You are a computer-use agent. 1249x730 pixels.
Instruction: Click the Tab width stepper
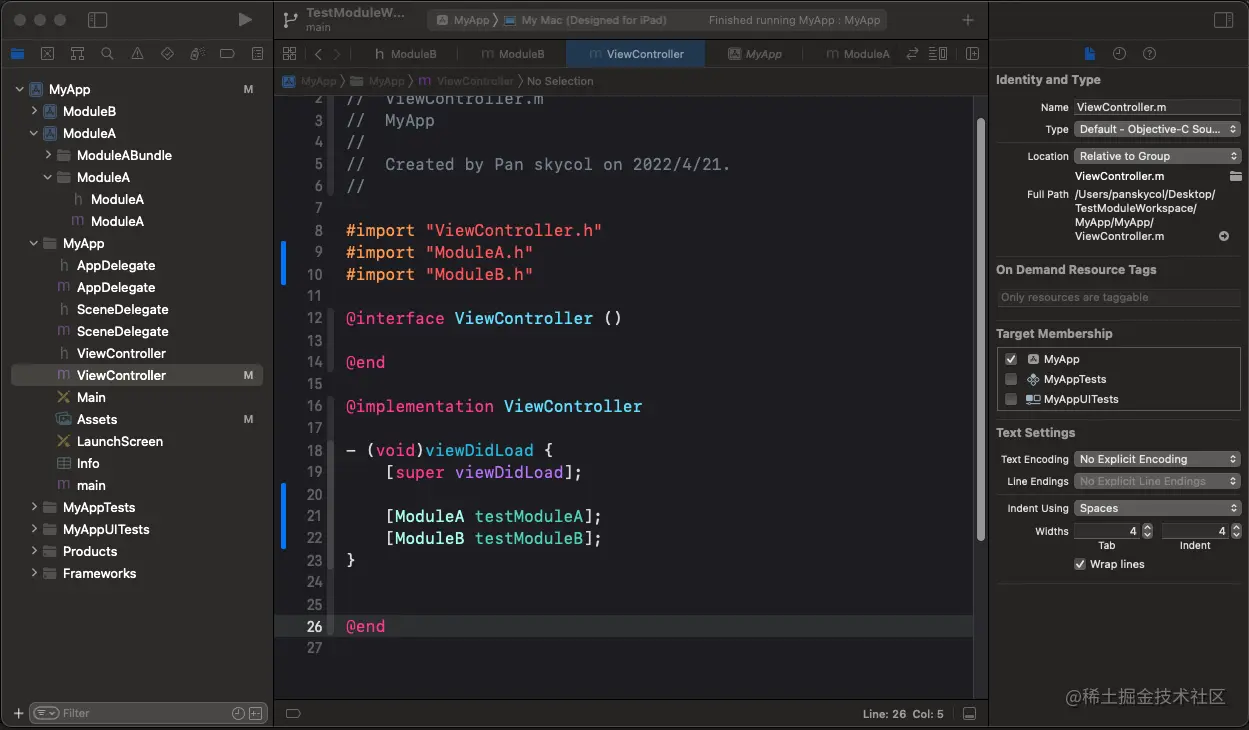click(1148, 531)
